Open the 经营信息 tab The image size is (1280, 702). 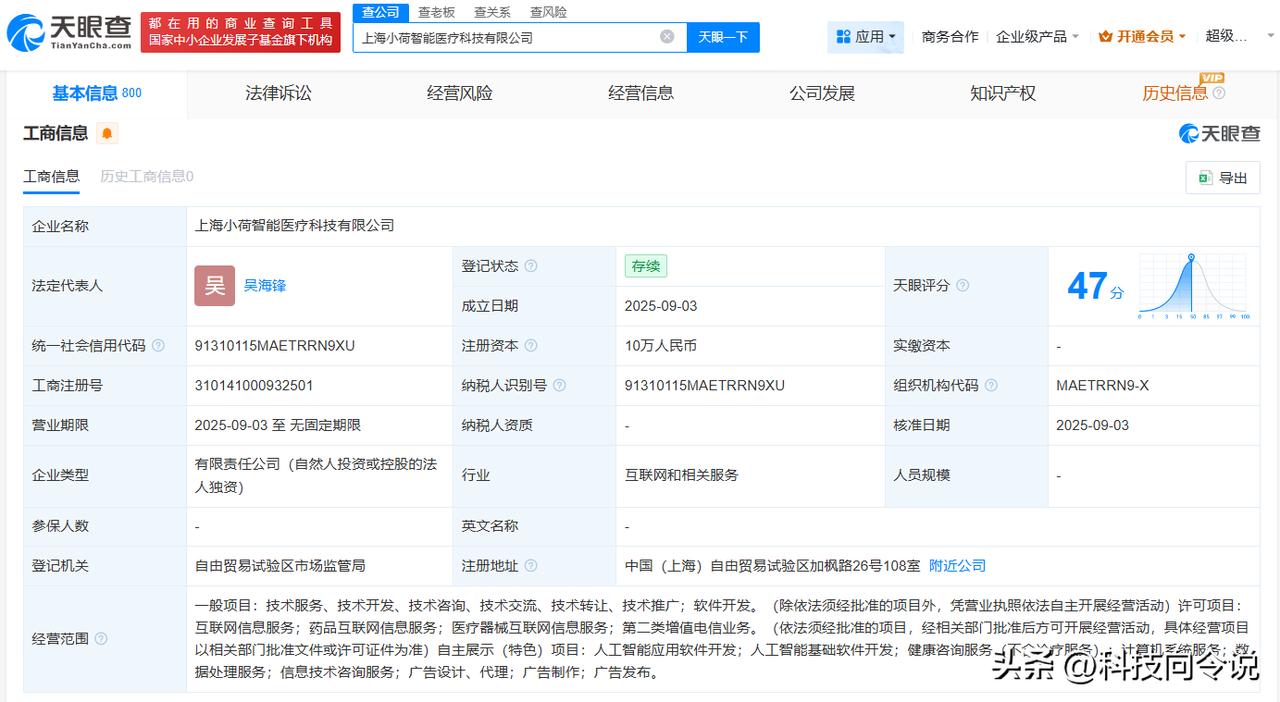[x=641, y=93]
